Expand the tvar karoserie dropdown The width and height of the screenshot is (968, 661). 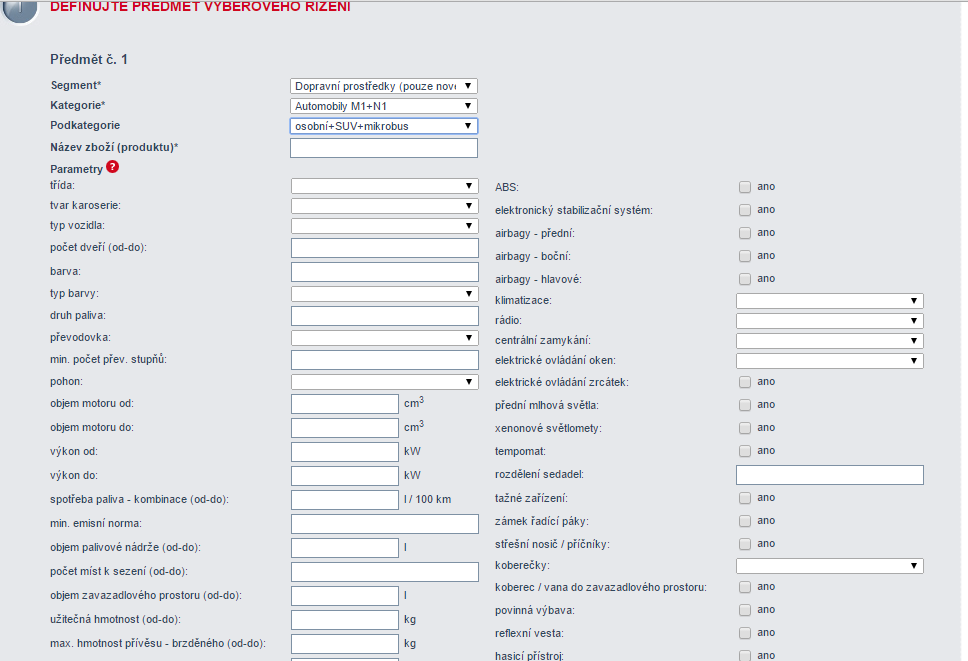(385, 206)
